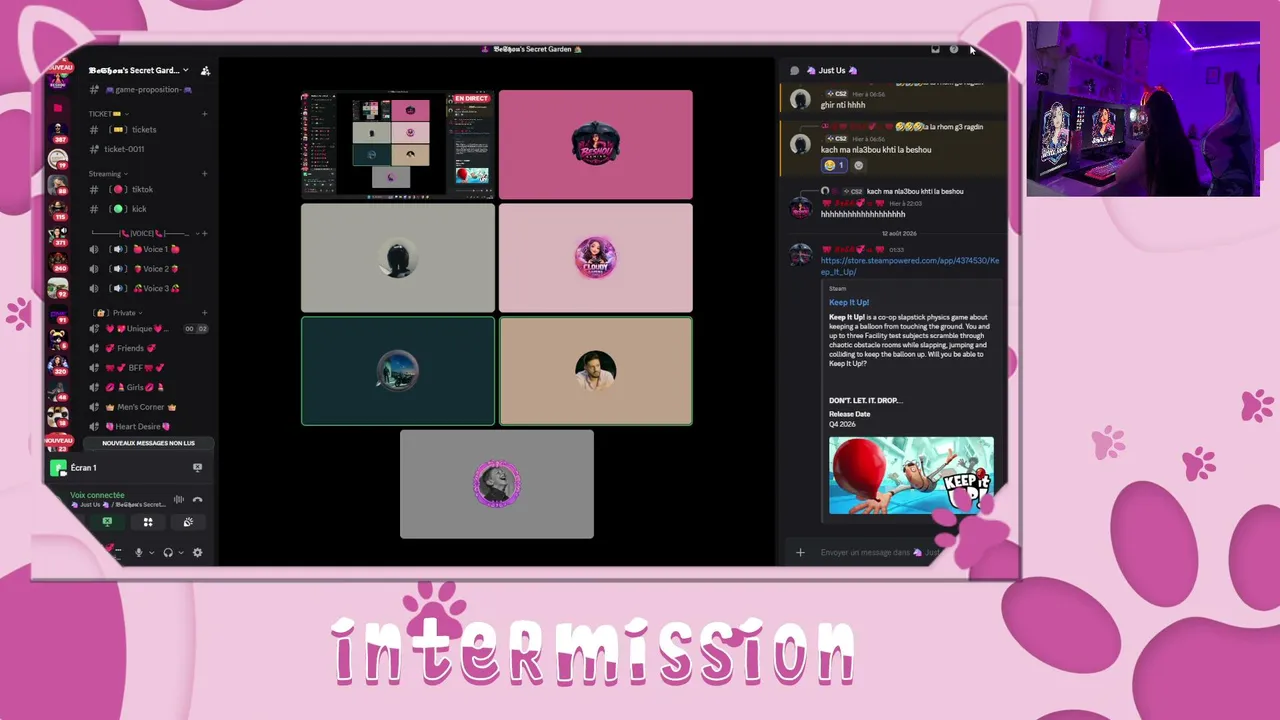This screenshot has width=1280, height=720.
Task: Disconnect from voice with the hang-up icon
Action: (197, 499)
